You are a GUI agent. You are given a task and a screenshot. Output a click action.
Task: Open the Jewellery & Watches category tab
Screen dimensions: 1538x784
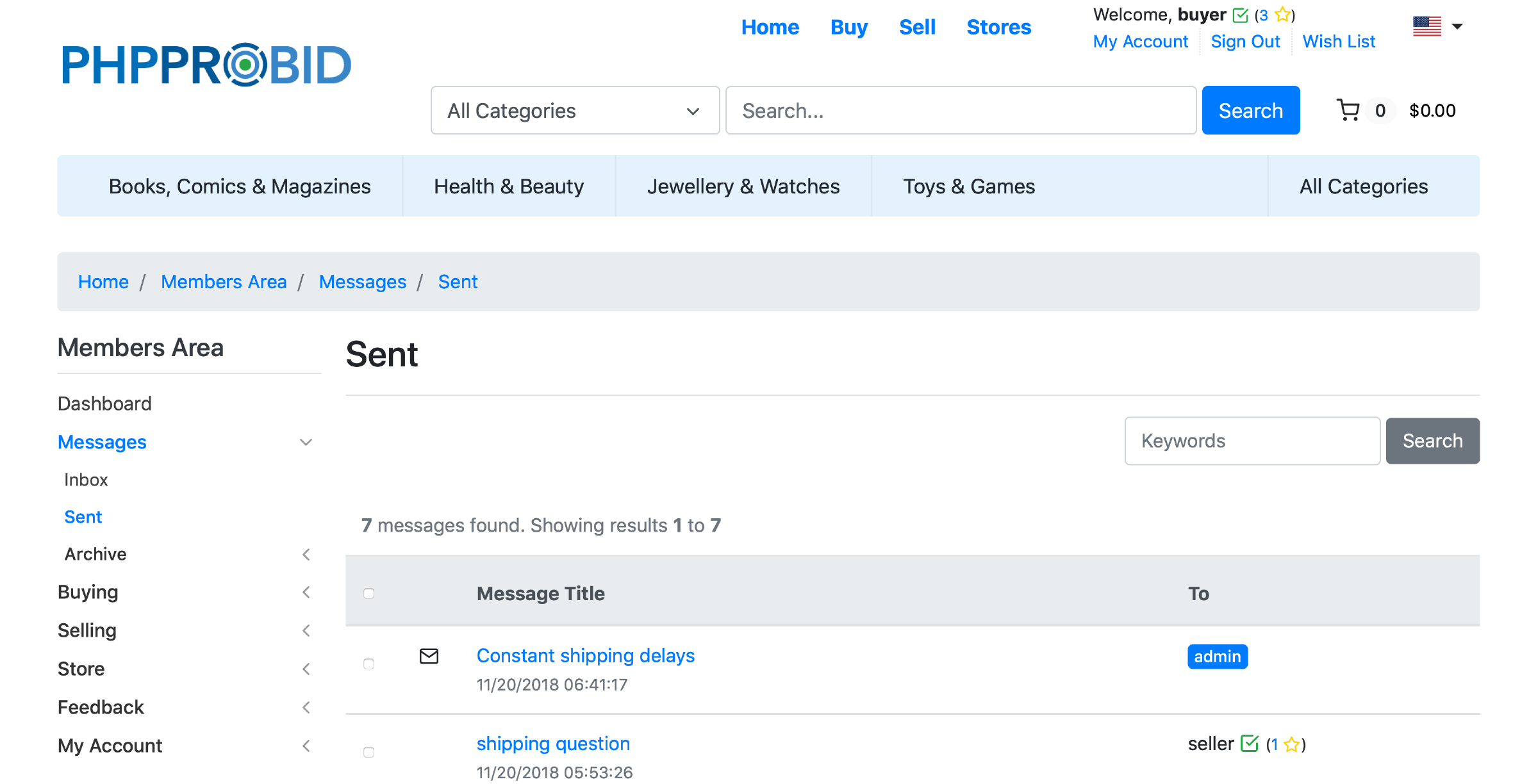(743, 186)
